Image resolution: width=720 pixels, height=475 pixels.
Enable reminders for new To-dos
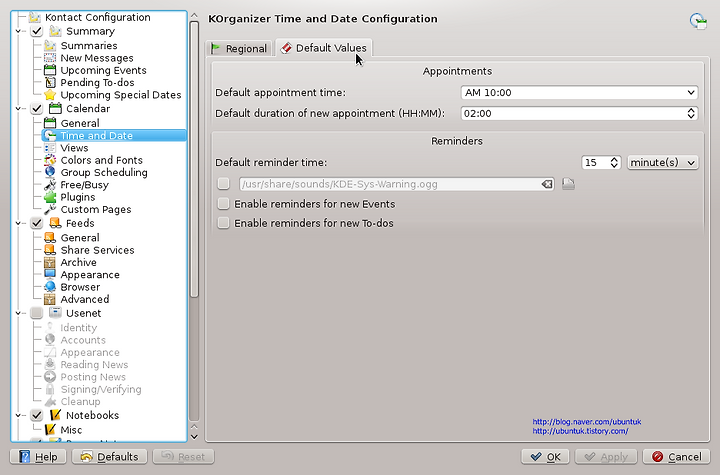pyautogui.click(x=224, y=223)
